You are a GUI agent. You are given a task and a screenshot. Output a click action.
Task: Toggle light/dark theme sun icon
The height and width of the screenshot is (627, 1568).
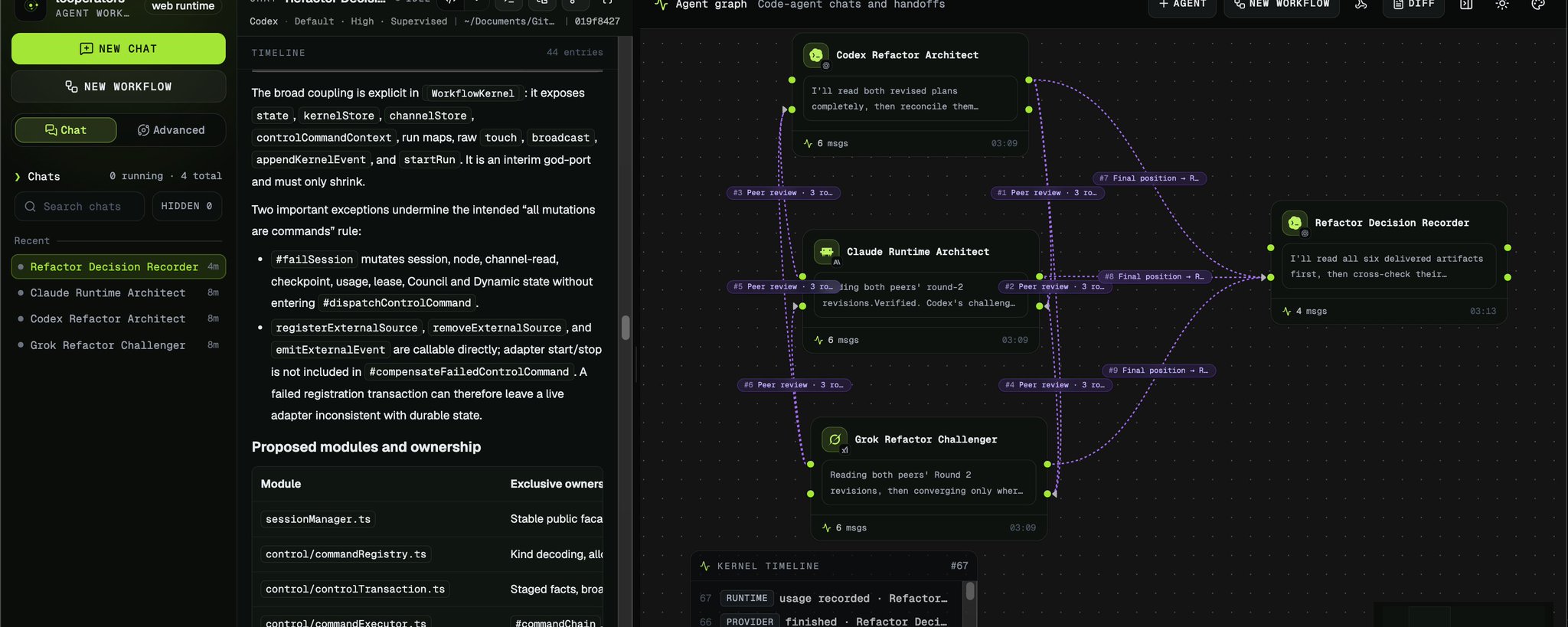[1502, 5]
